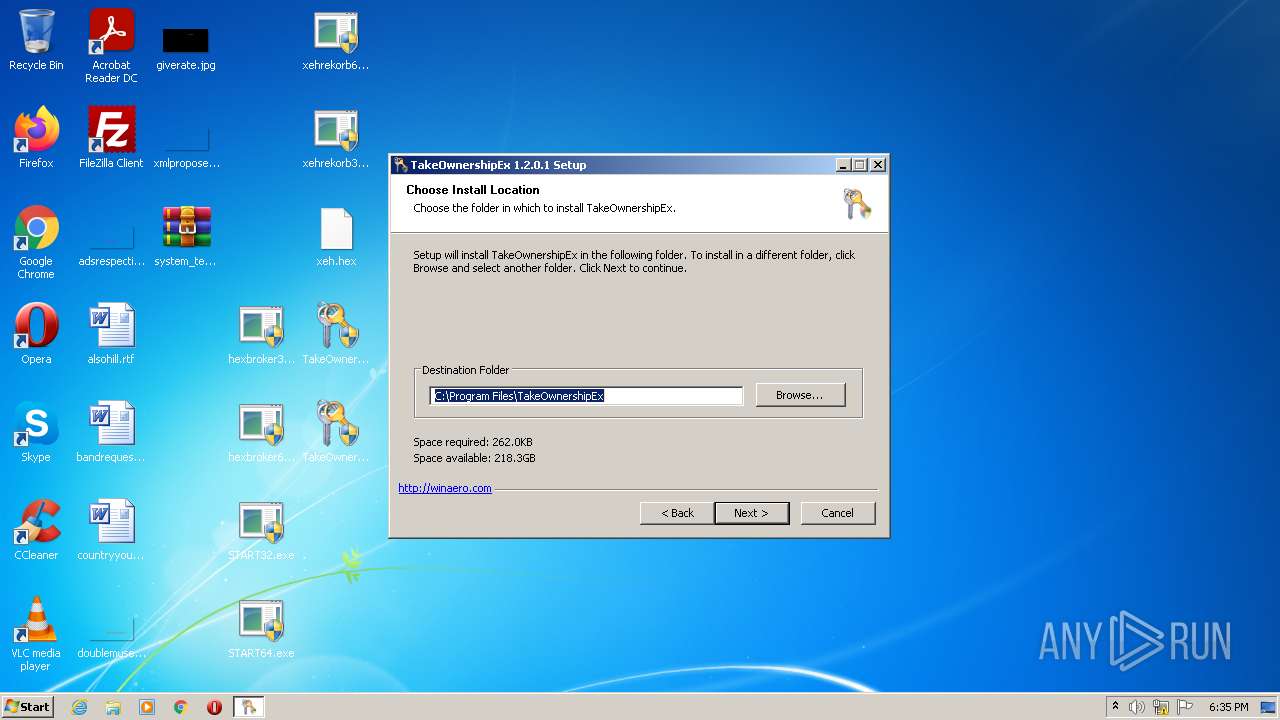Select the xehrekorb6 desktop icon
Image resolution: width=1280 pixels, height=720 pixels.
click(336, 40)
